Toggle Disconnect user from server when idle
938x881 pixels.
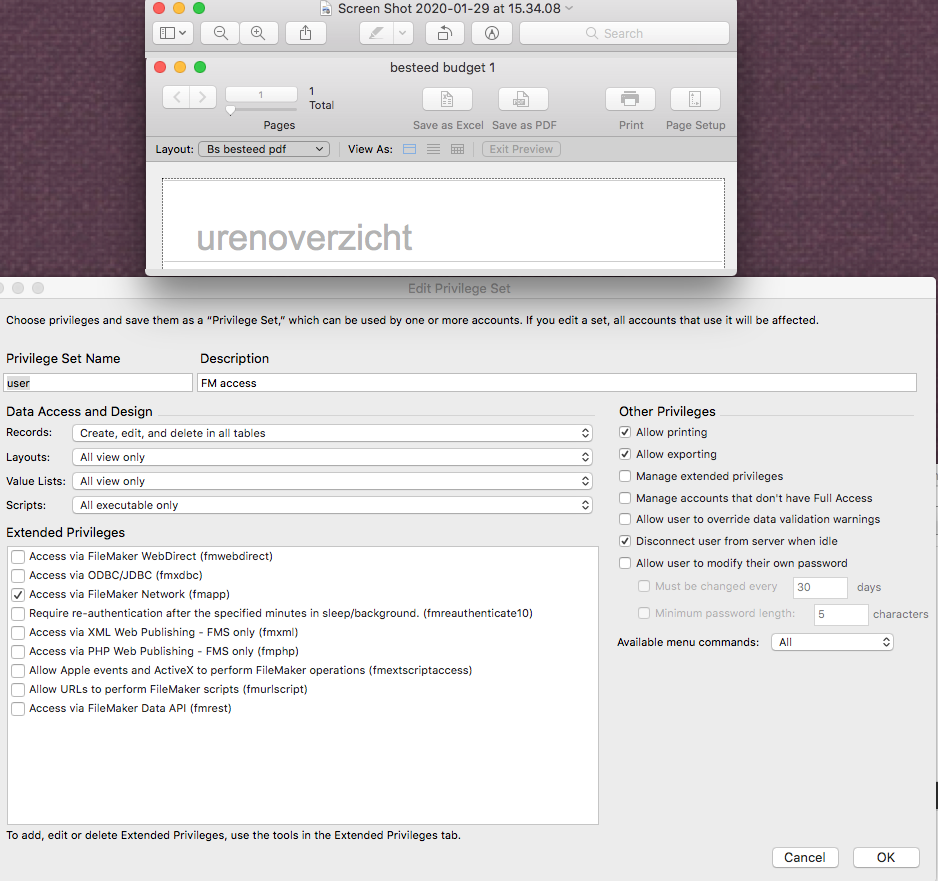coord(625,541)
